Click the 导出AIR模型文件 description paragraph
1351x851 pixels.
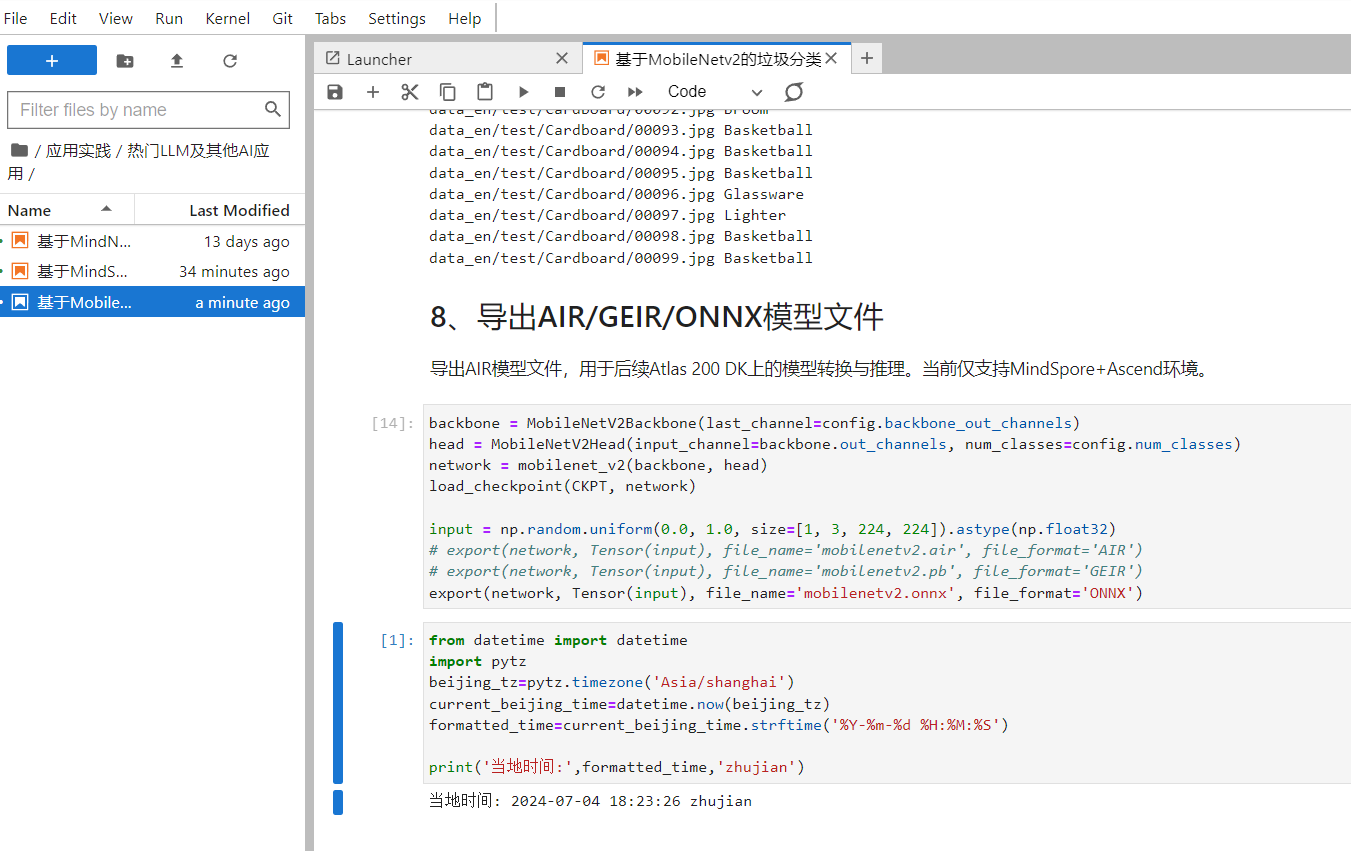point(821,369)
